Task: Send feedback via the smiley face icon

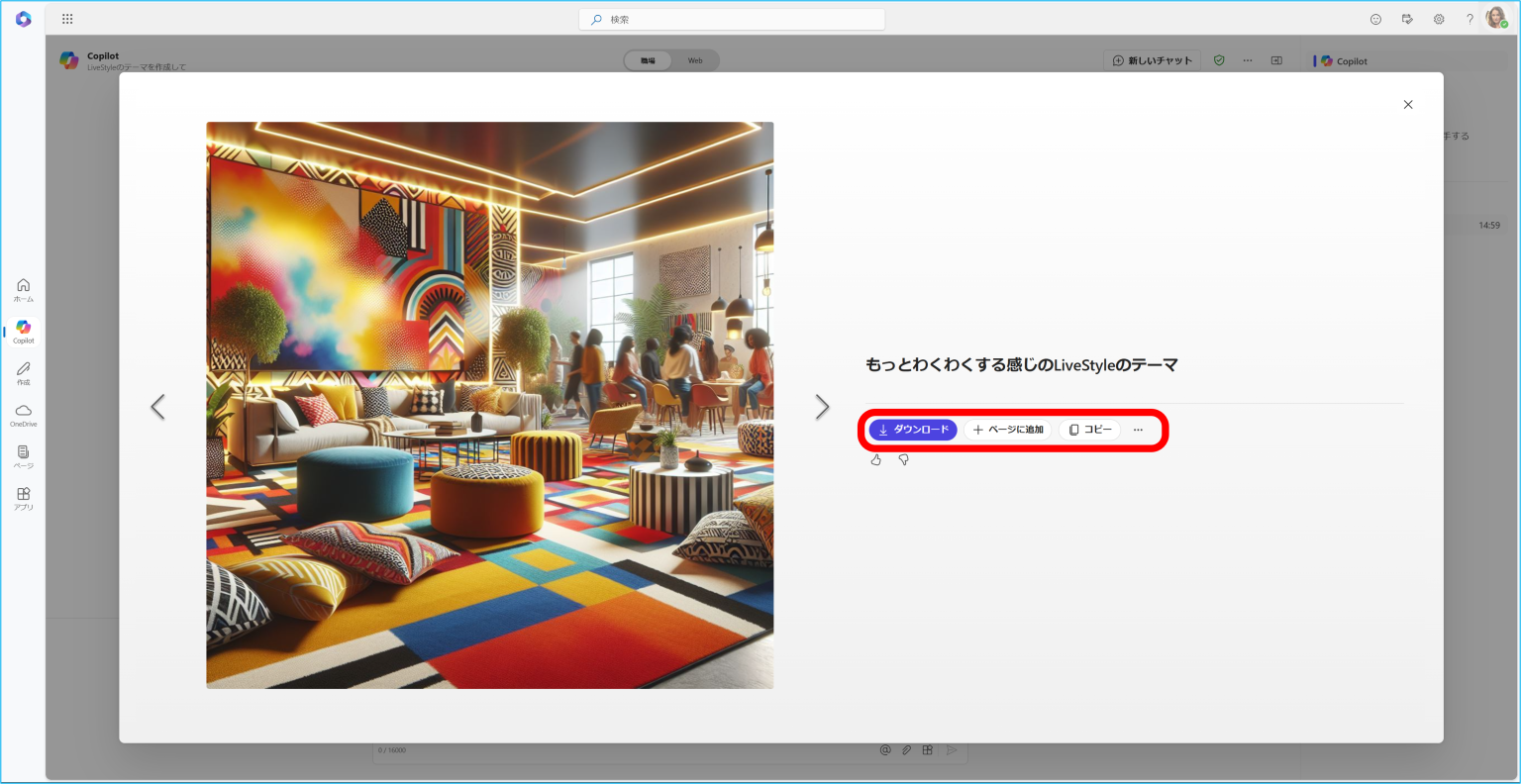Action: (x=1375, y=19)
